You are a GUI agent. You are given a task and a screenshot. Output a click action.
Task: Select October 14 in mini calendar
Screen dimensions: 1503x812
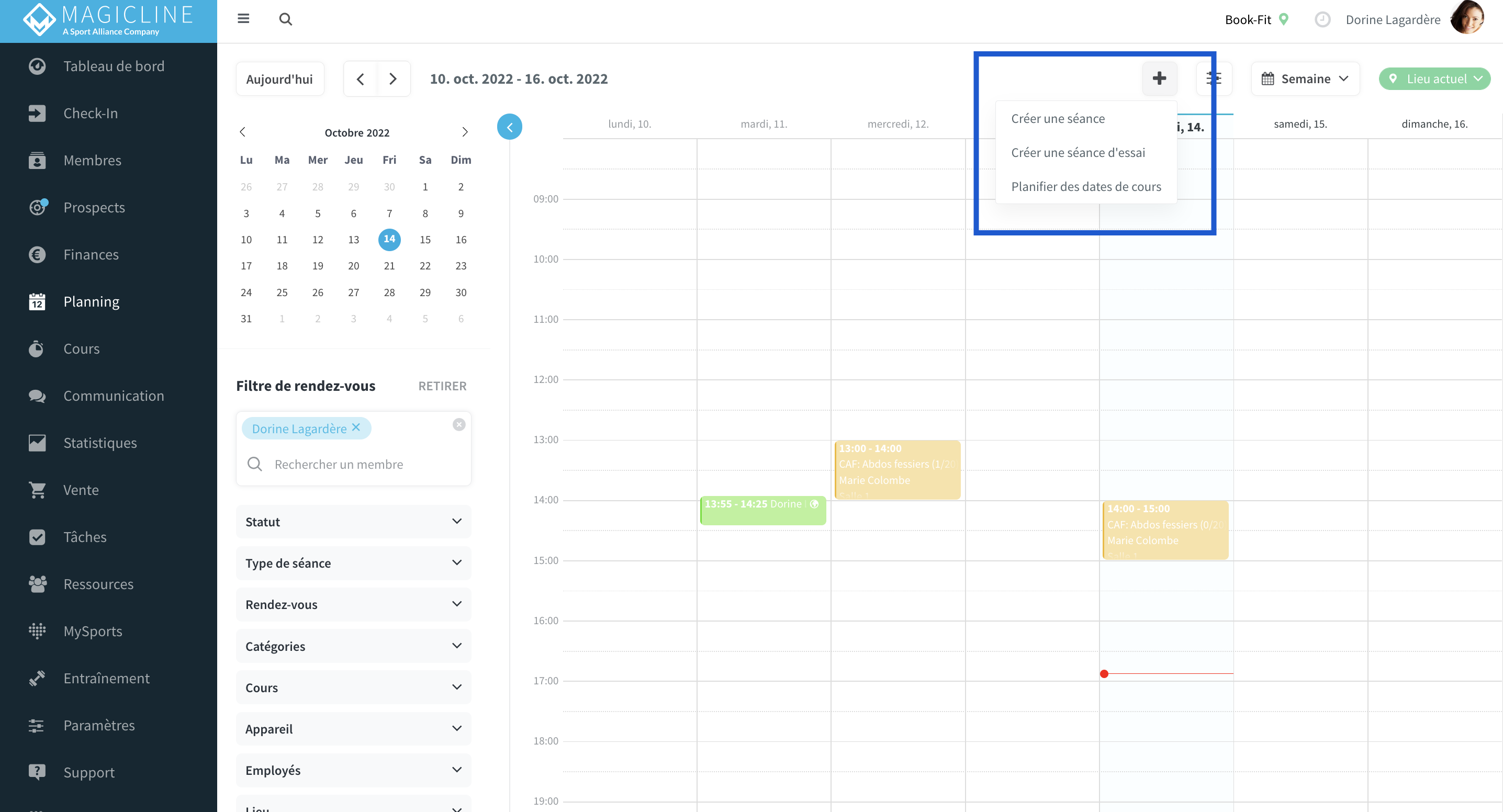[389, 239]
